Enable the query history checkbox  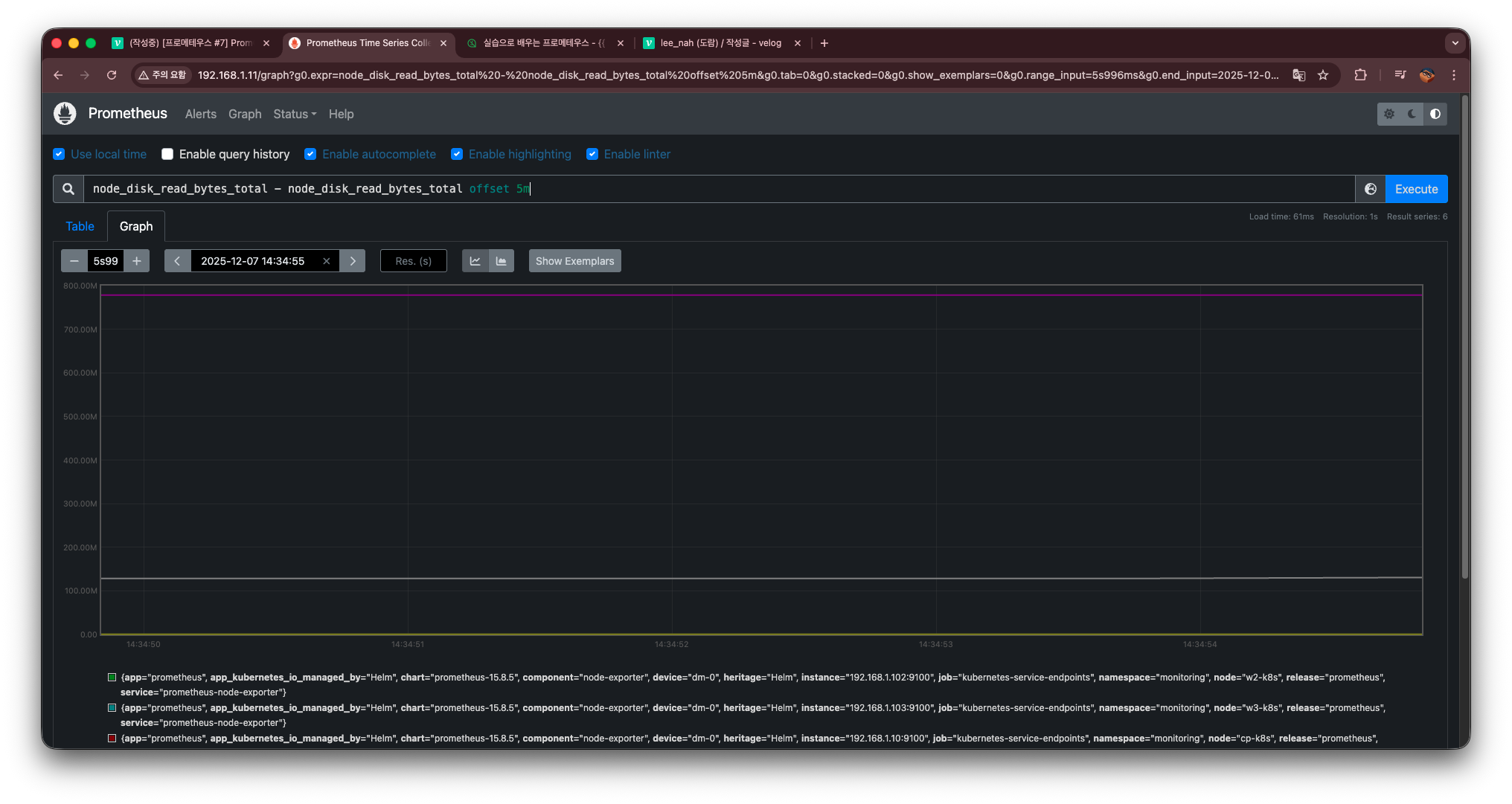click(167, 154)
